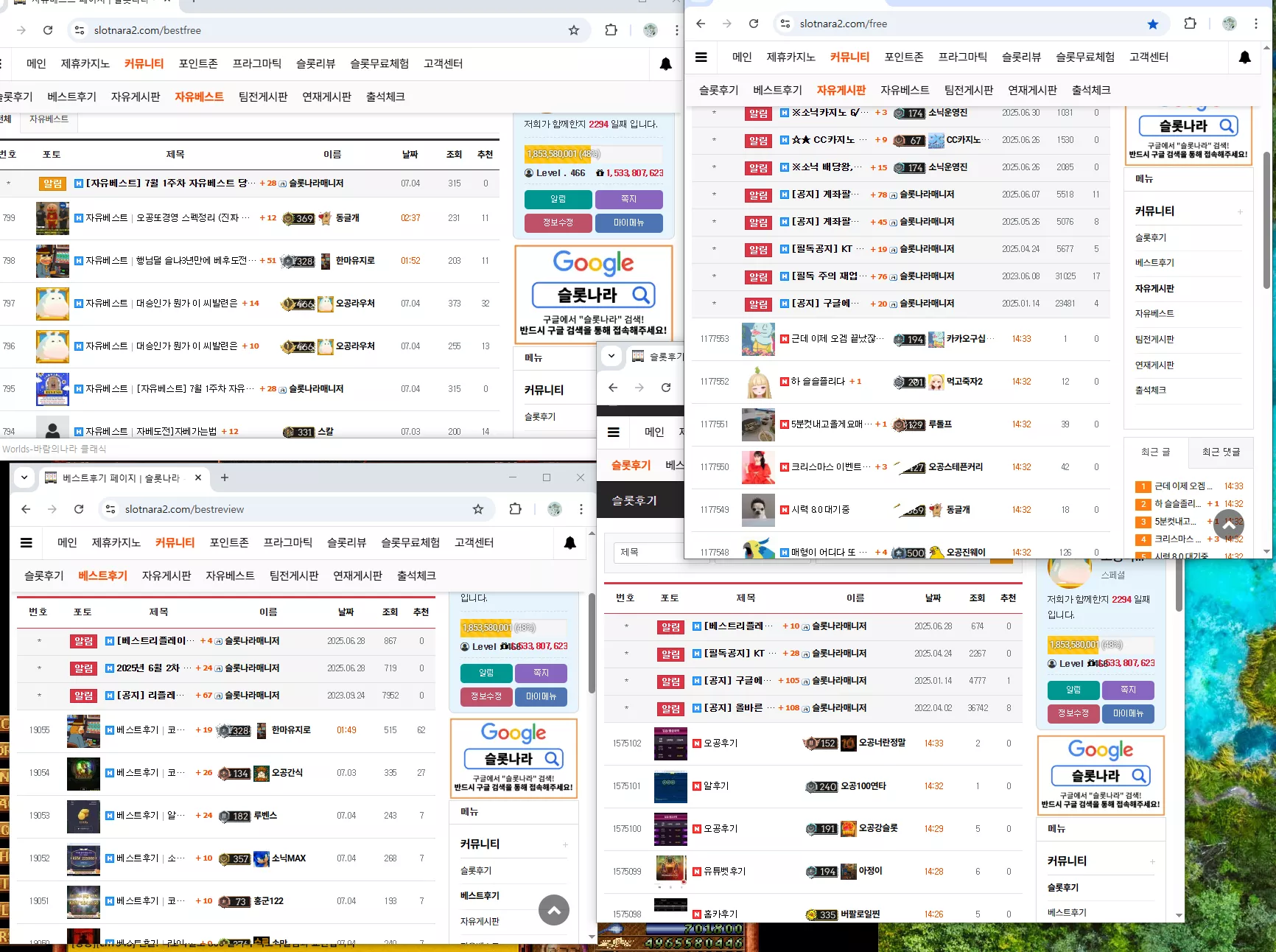Switch to 최근 글 tab
1276x952 pixels.
click(x=1155, y=452)
